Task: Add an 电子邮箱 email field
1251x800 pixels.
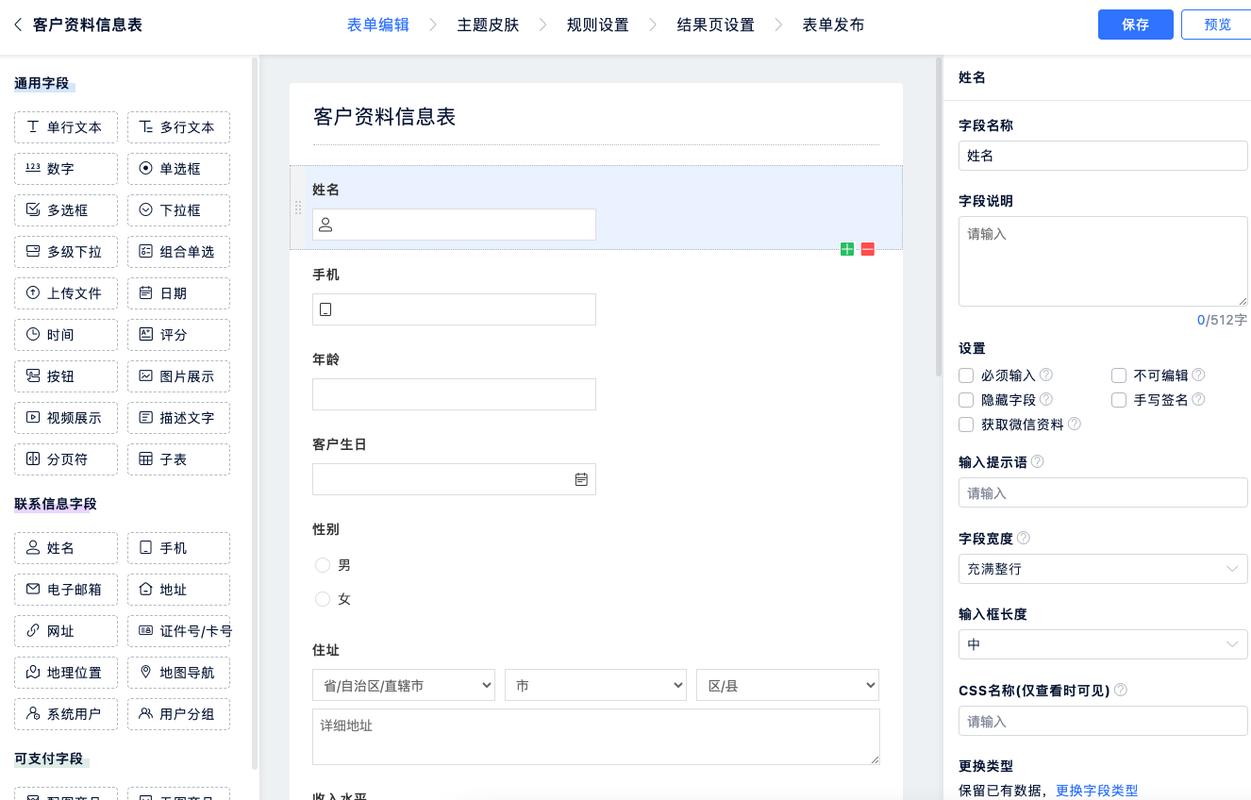Action: click(66, 590)
